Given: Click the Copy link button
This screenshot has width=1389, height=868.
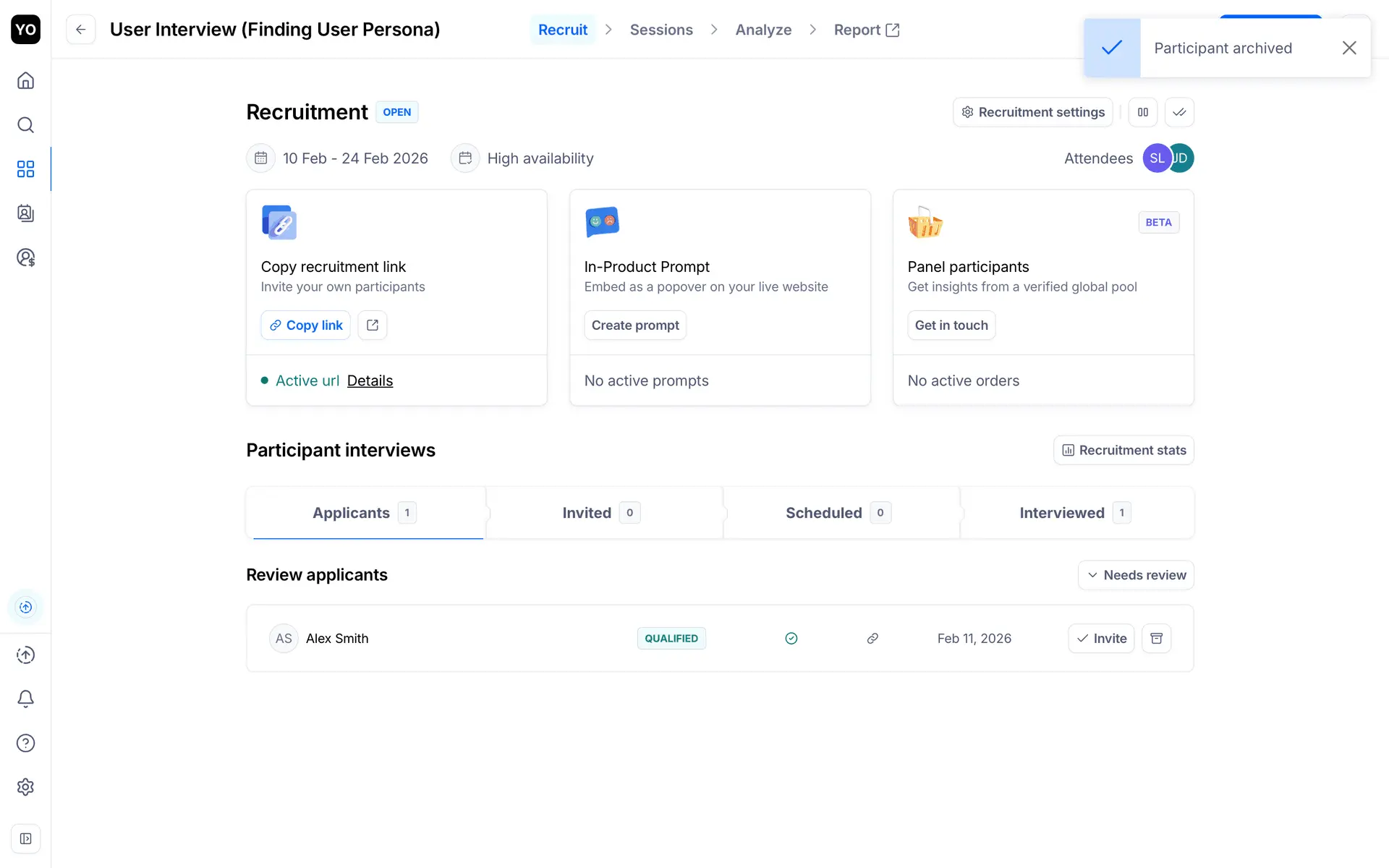Looking at the screenshot, I should tap(305, 325).
